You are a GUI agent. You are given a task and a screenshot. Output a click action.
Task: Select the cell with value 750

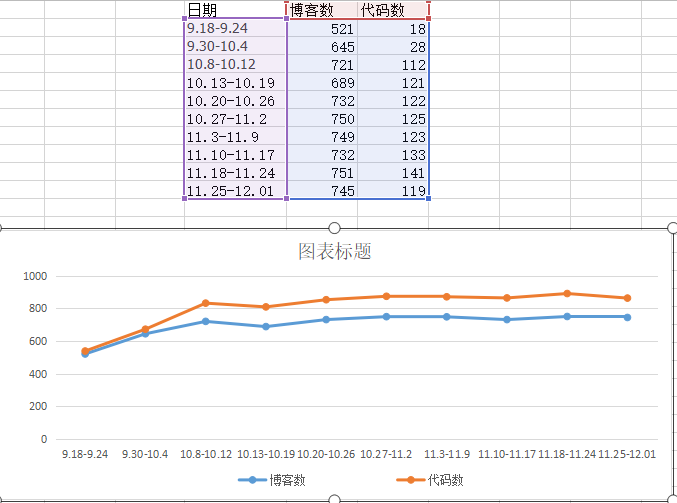pyautogui.click(x=322, y=118)
